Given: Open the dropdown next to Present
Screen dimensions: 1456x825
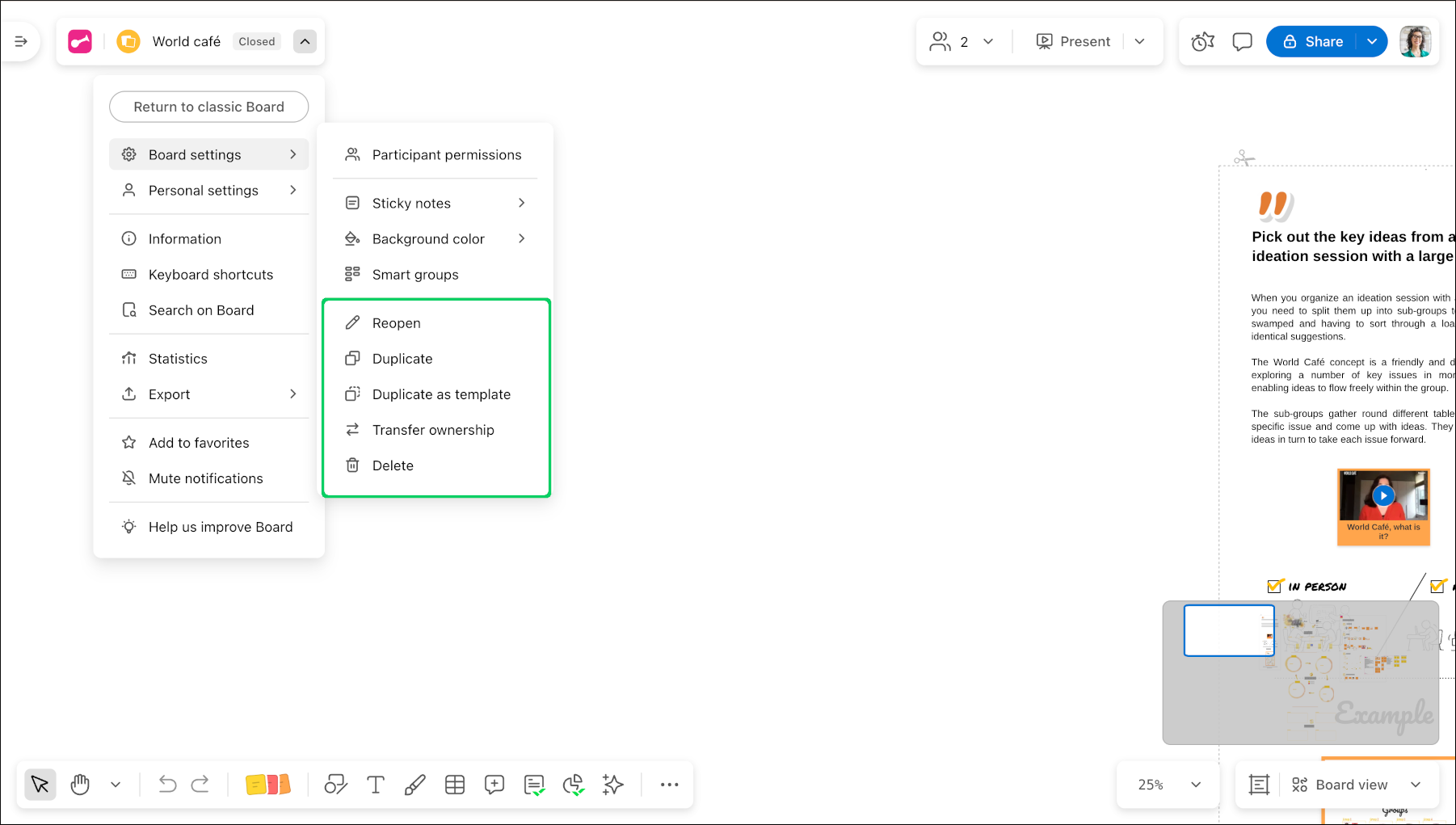Looking at the screenshot, I should (x=1139, y=41).
